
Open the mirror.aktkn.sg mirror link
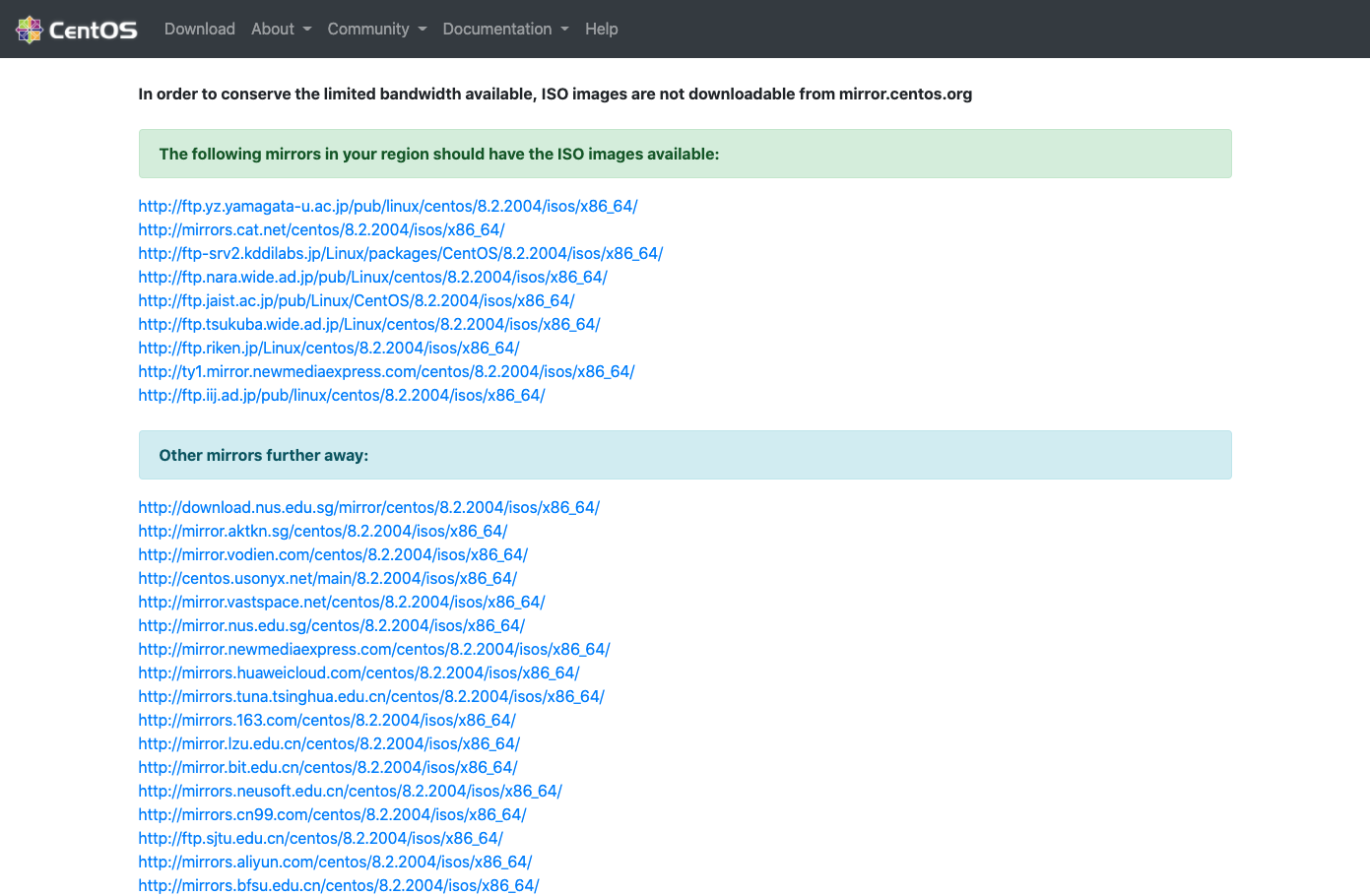coord(323,532)
